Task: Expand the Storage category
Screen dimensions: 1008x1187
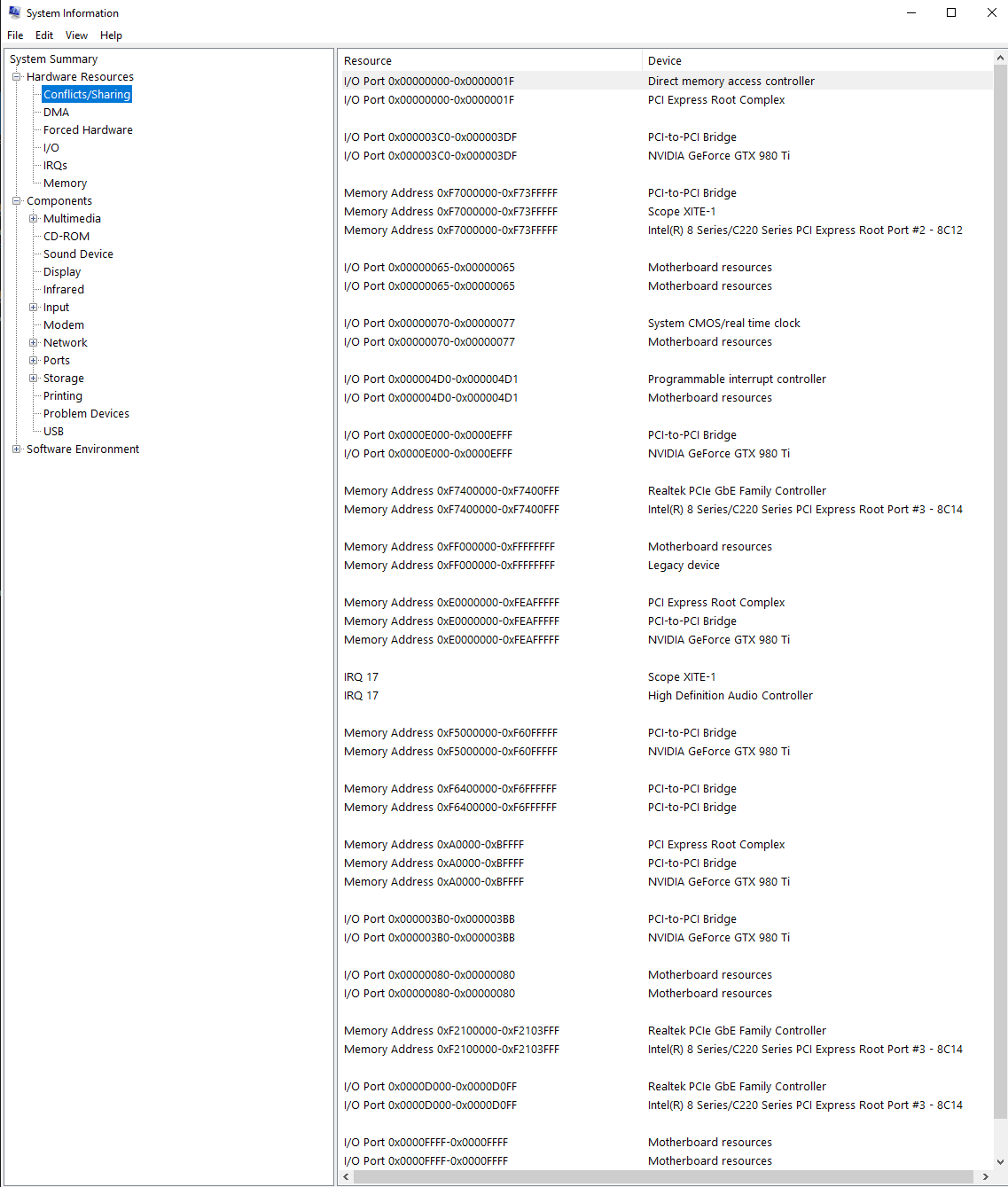Action: 34,379
